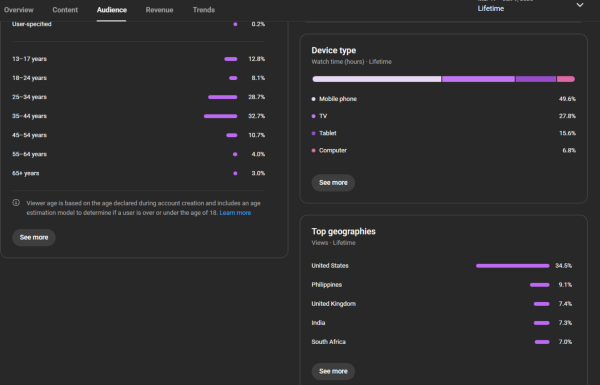Click the 32.7% bar for 35–44 years
This screenshot has width=600, height=385.
pyautogui.click(x=220, y=116)
